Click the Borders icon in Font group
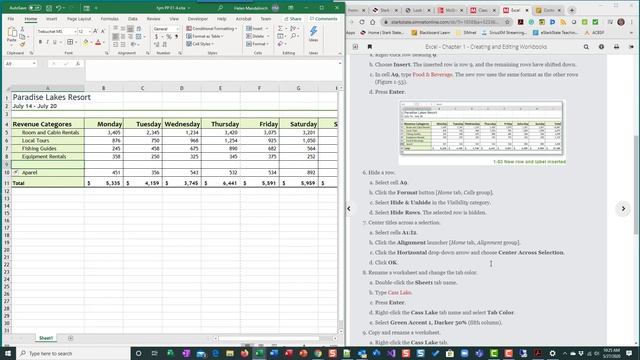The height and width of the screenshot is (360, 640). 70,42
